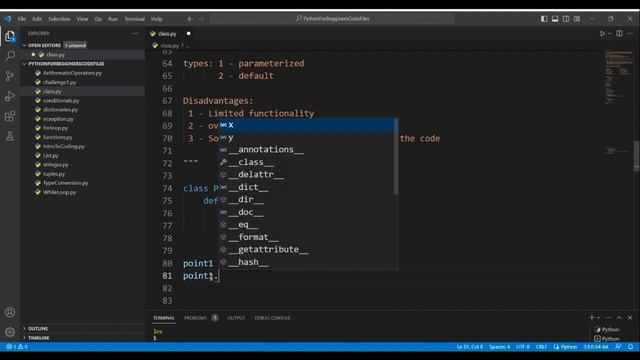Go forward using title bar arrow
640x360 pixels.
202,19
